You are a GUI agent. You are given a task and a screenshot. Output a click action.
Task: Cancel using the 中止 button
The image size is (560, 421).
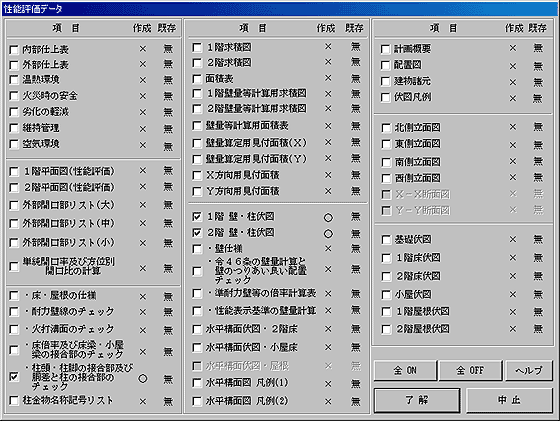(x=509, y=400)
